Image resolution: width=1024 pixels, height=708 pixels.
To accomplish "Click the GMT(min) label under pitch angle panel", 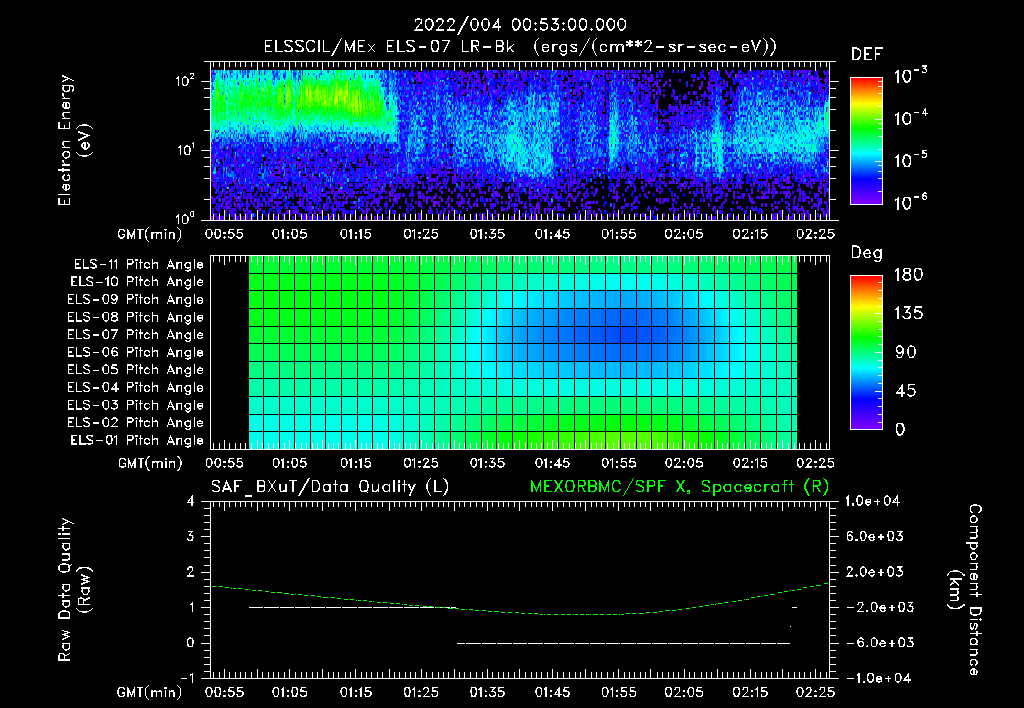I will point(150,464).
